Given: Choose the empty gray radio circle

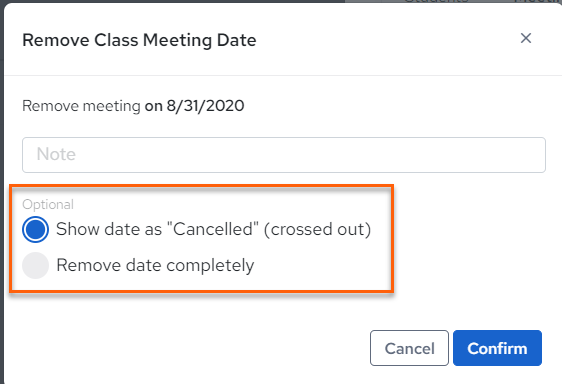Looking at the screenshot, I should [35, 265].
